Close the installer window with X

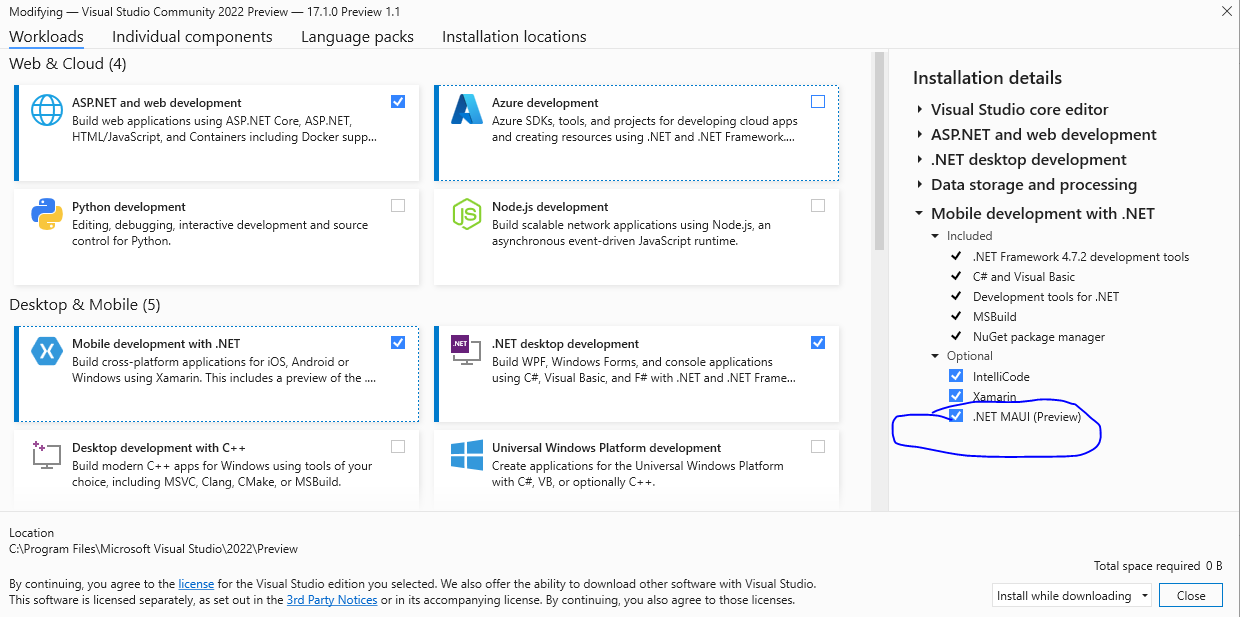pos(1226,11)
